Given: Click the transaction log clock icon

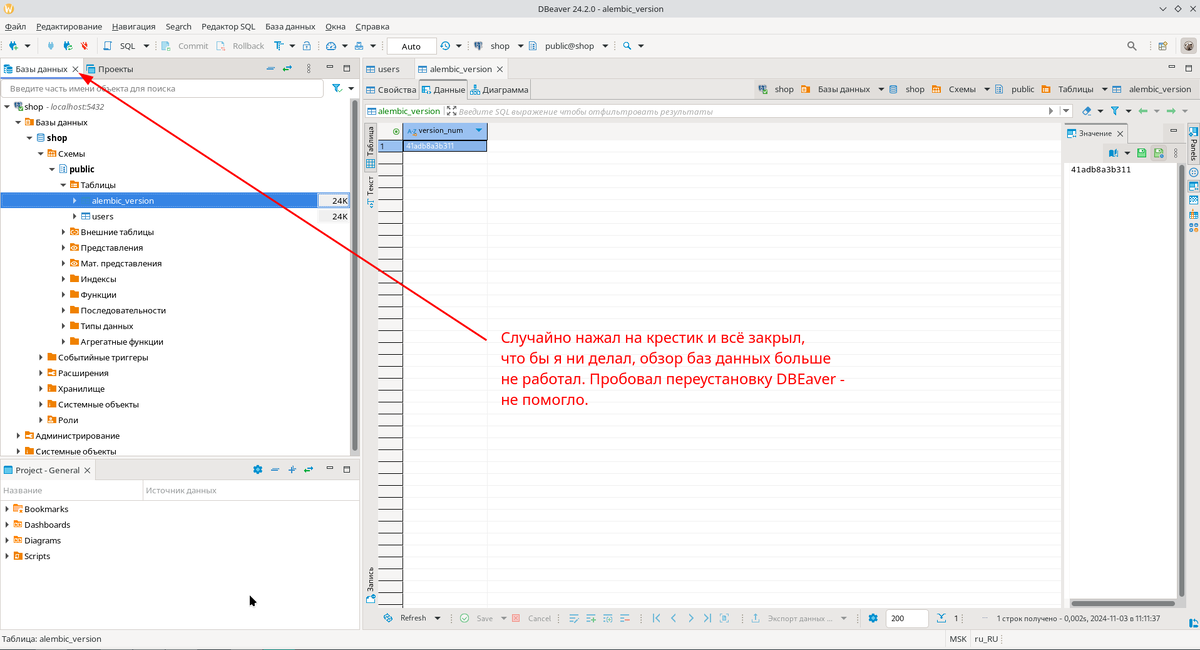Looking at the screenshot, I should click(x=445, y=46).
